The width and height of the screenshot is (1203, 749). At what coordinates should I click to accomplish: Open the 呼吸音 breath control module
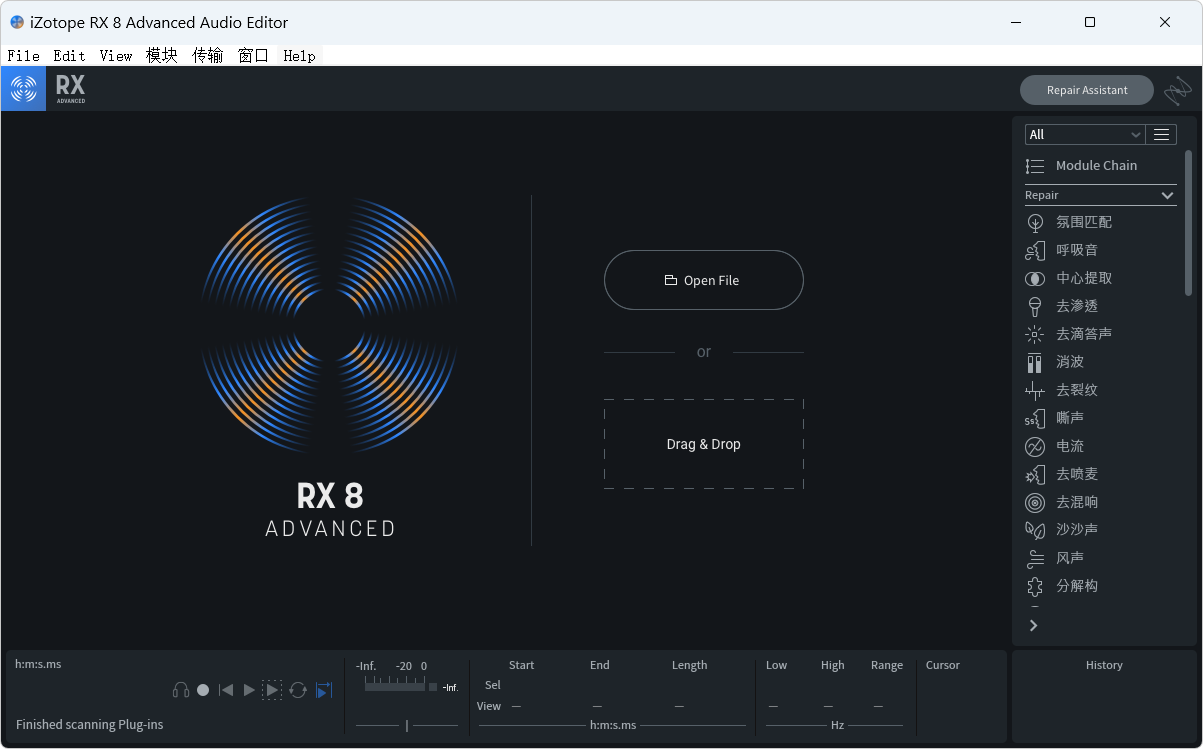1100,250
